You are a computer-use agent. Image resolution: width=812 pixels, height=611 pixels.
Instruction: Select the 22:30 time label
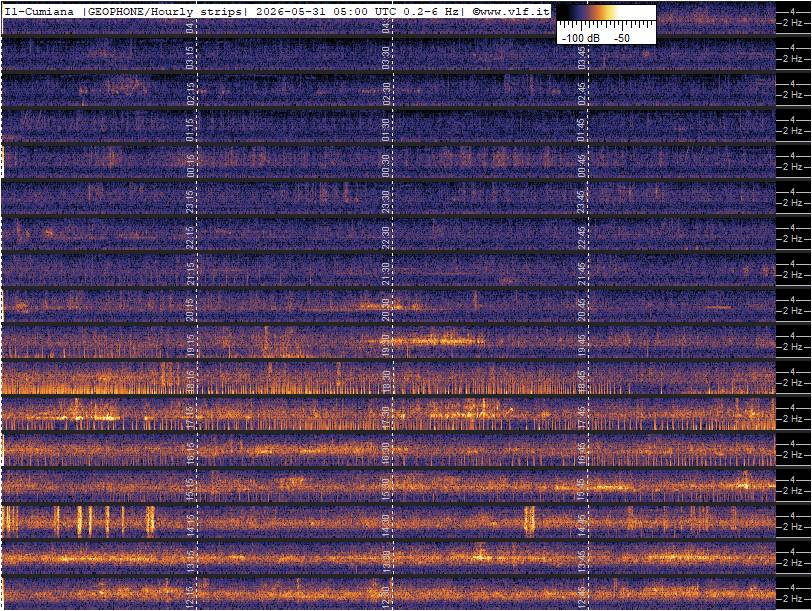point(385,238)
